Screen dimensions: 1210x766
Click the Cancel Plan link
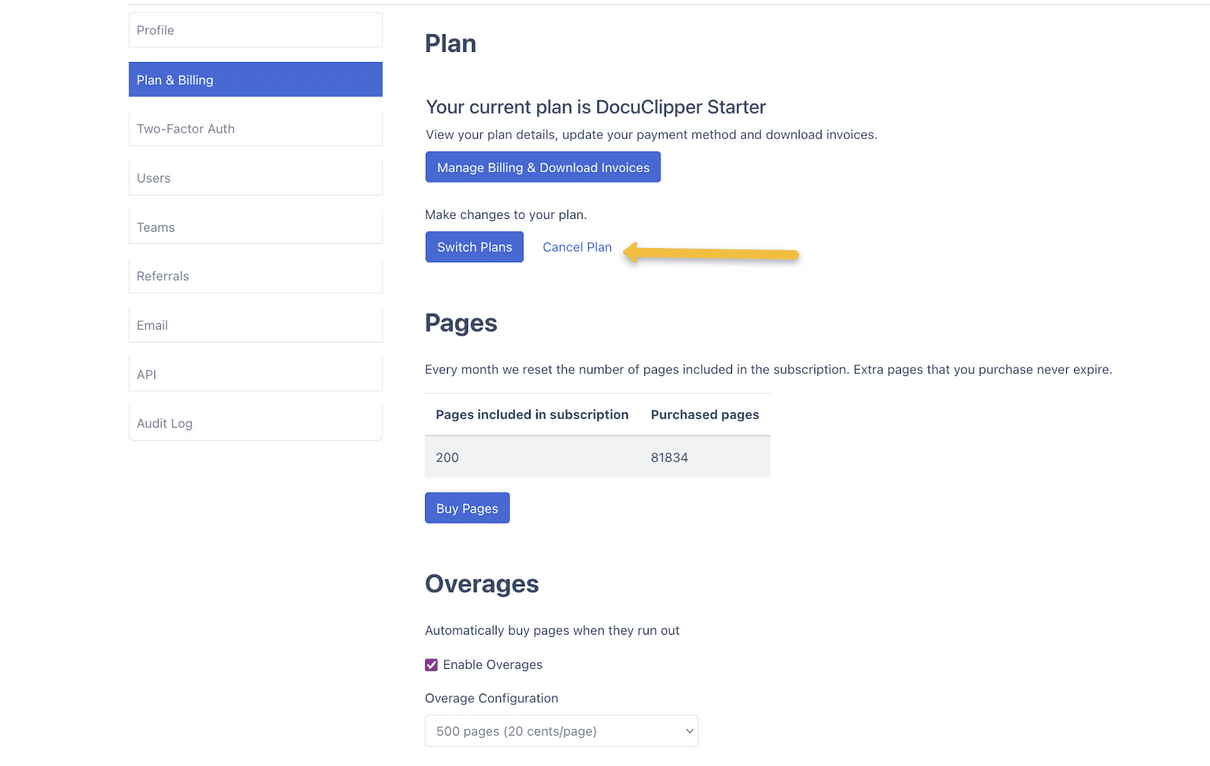point(577,247)
